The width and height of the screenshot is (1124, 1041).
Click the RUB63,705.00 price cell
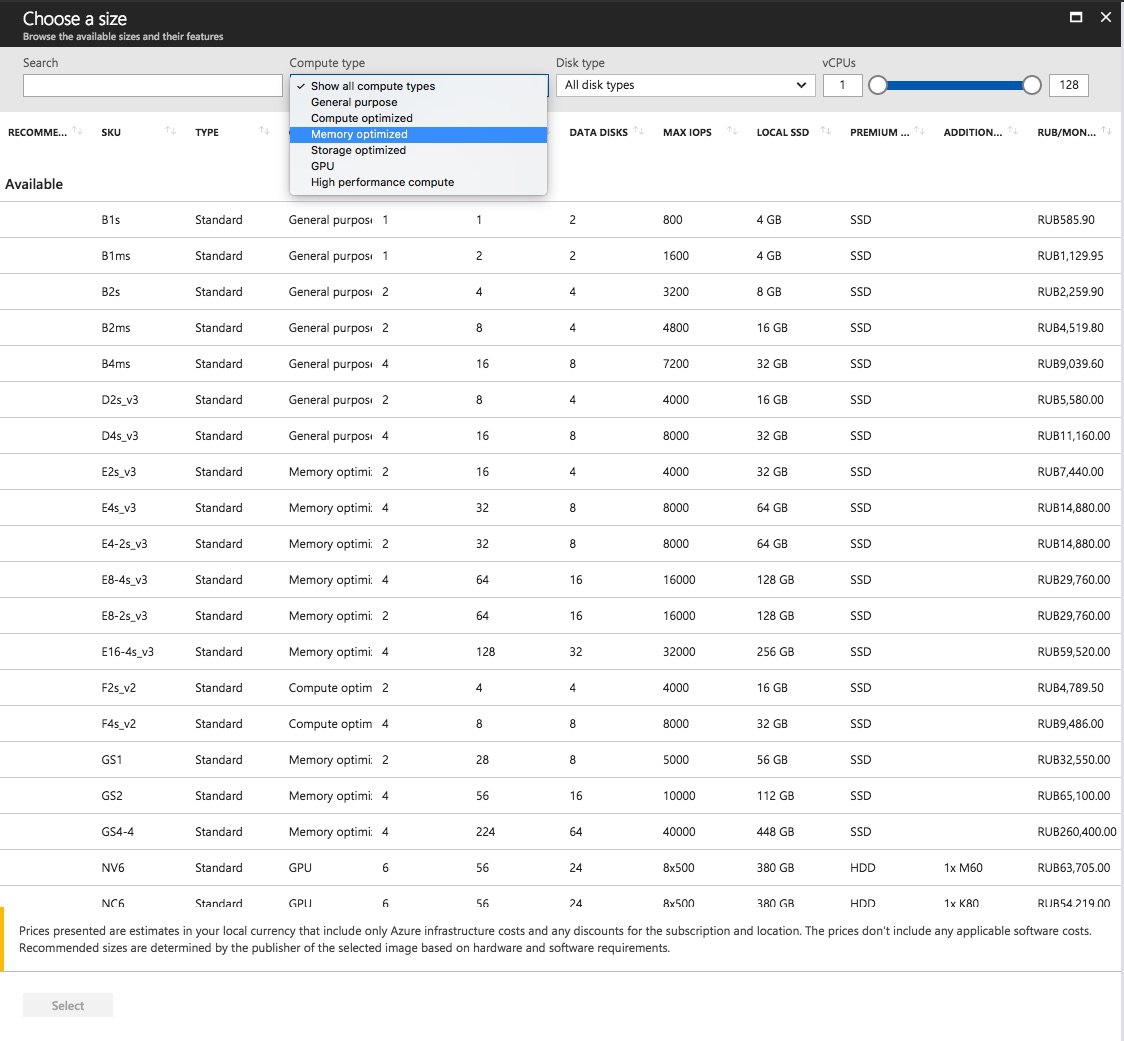1074,868
